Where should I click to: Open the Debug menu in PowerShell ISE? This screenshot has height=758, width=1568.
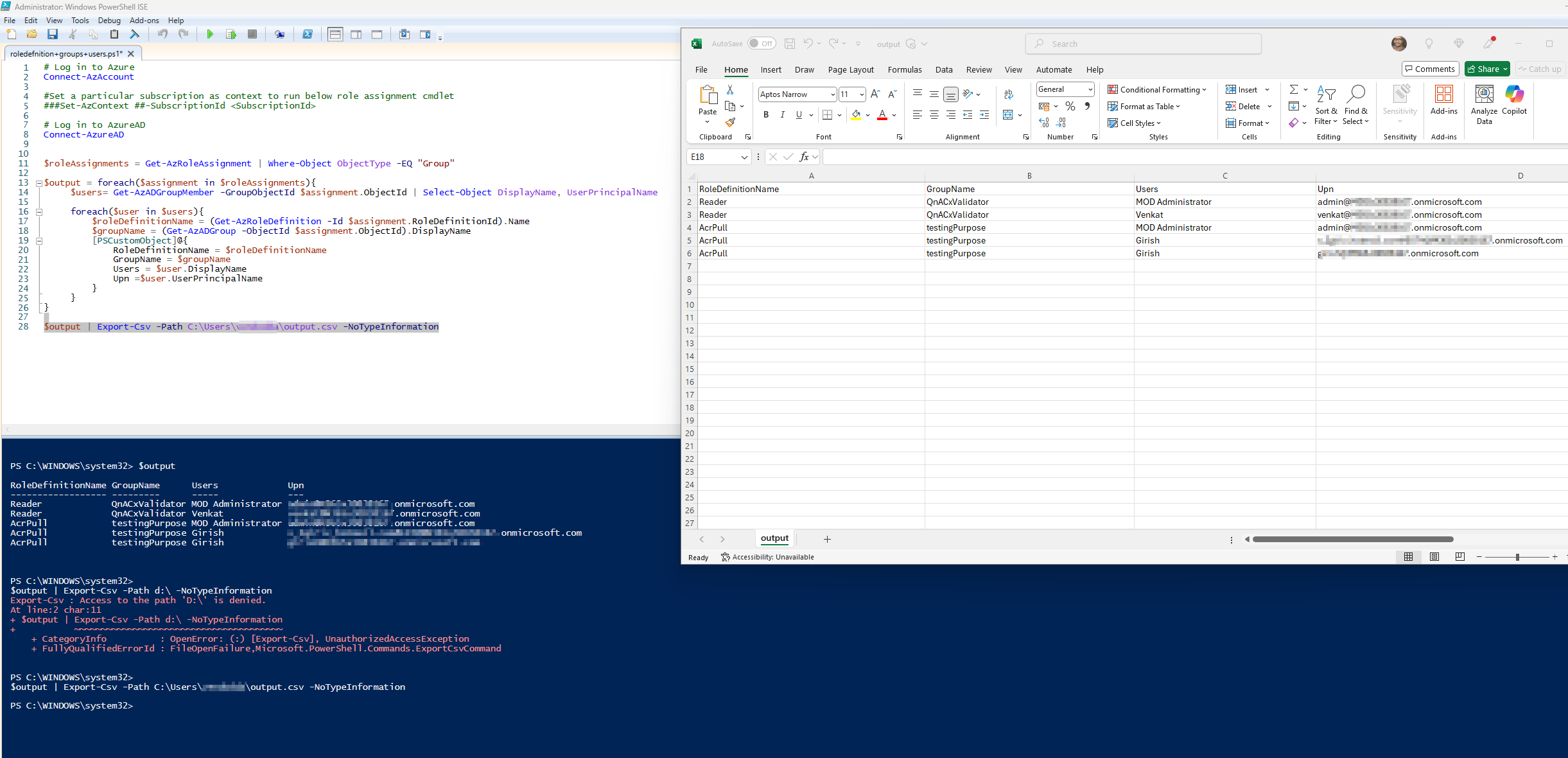pyautogui.click(x=109, y=21)
